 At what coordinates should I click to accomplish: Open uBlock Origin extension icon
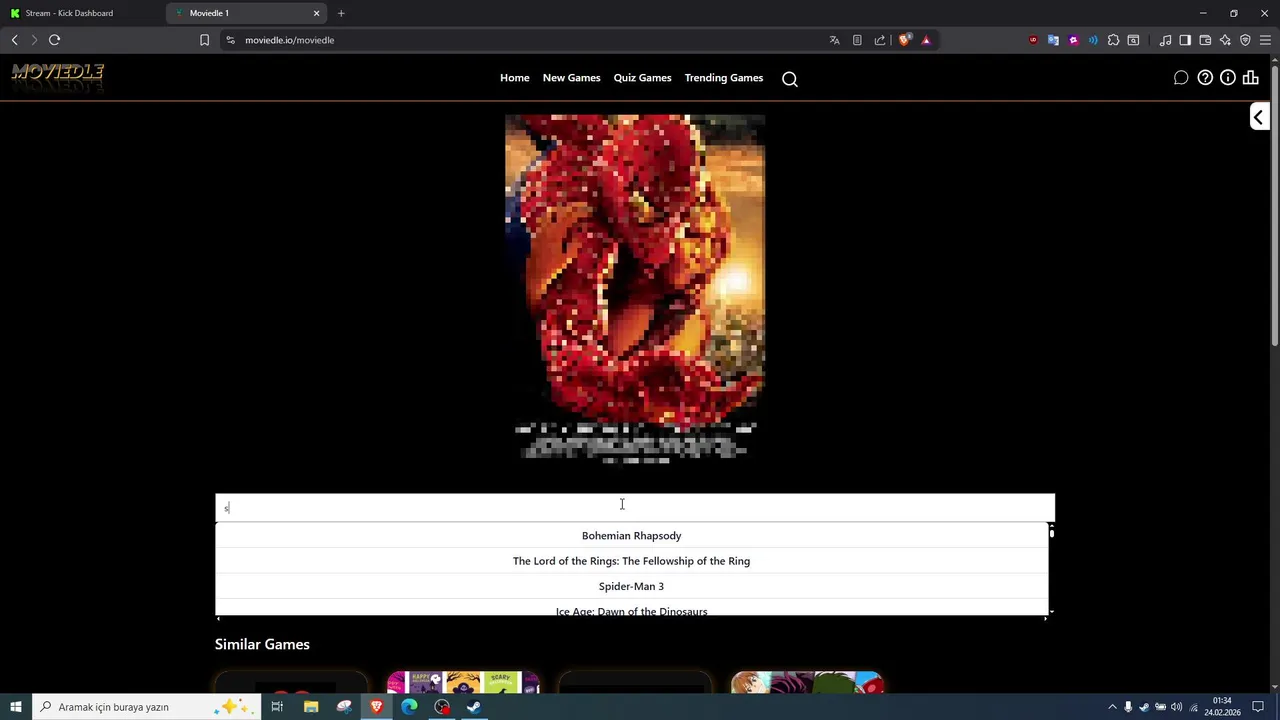pos(1033,40)
